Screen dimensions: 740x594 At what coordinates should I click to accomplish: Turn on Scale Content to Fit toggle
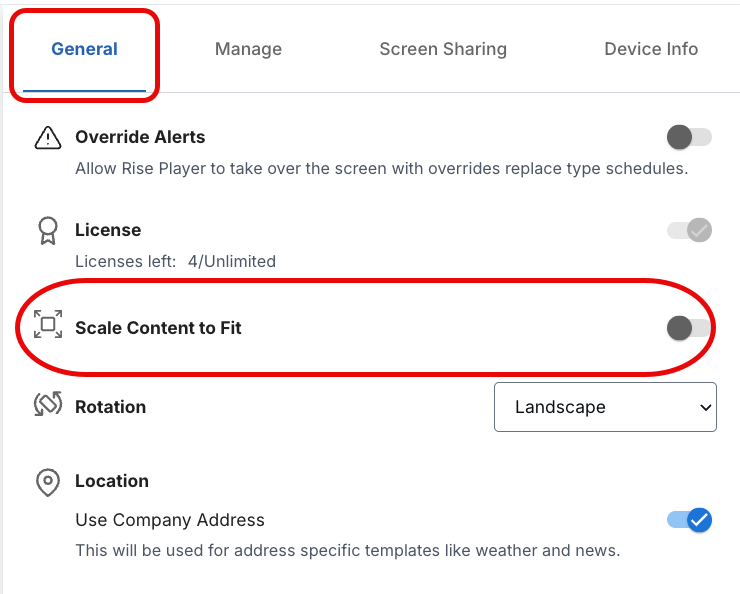click(689, 328)
